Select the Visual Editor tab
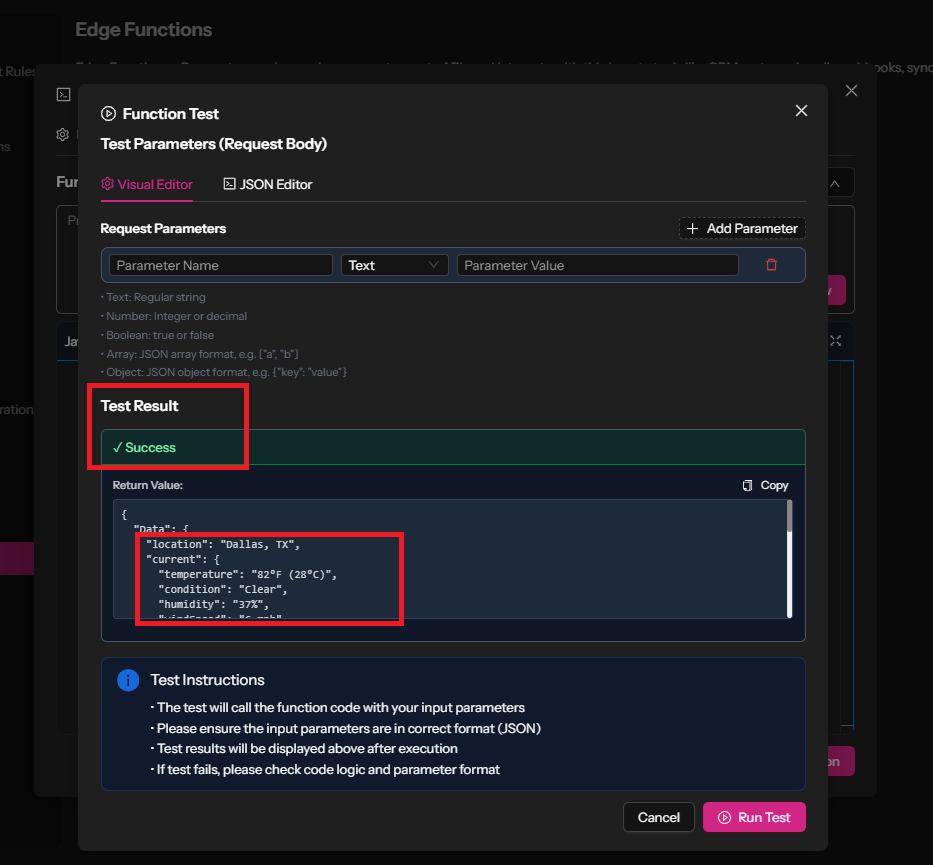Image resolution: width=933 pixels, height=865 pixels. coord(147,184)
